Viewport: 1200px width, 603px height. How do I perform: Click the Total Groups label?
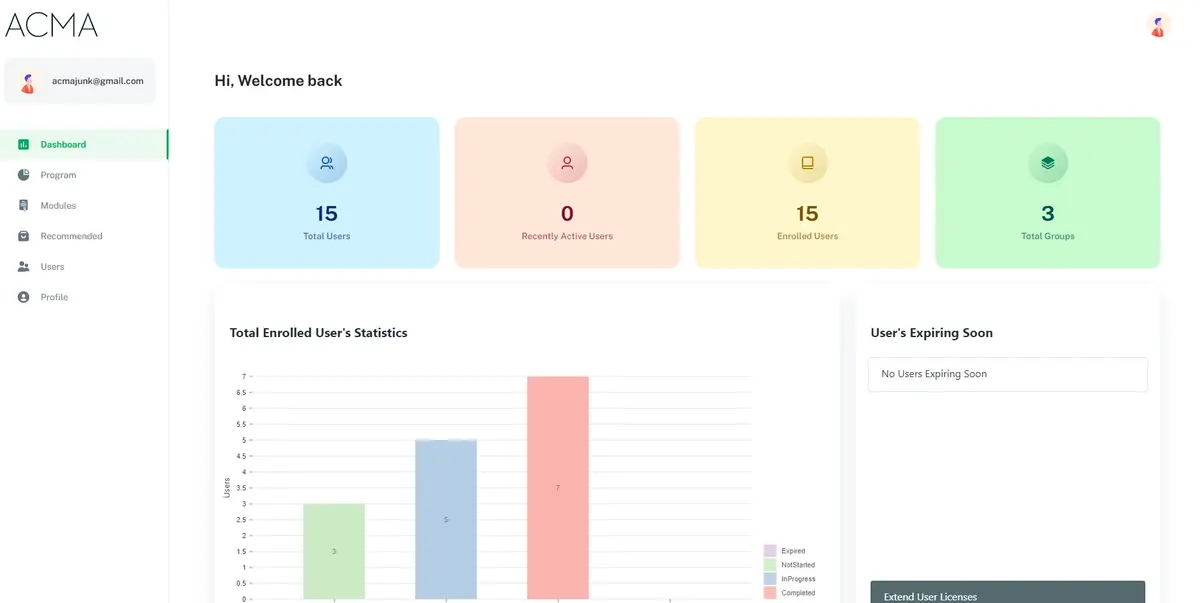[x=1048, y=236]
